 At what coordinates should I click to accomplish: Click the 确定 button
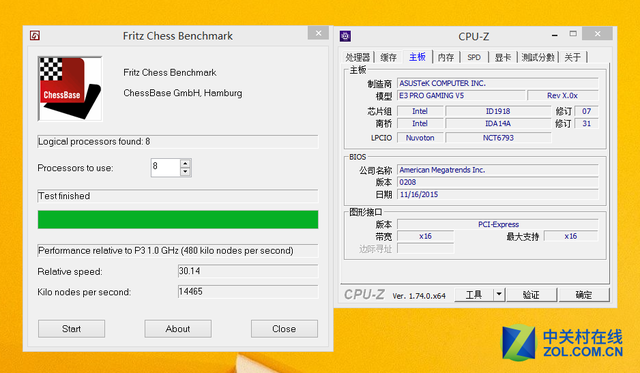(584, 295)
